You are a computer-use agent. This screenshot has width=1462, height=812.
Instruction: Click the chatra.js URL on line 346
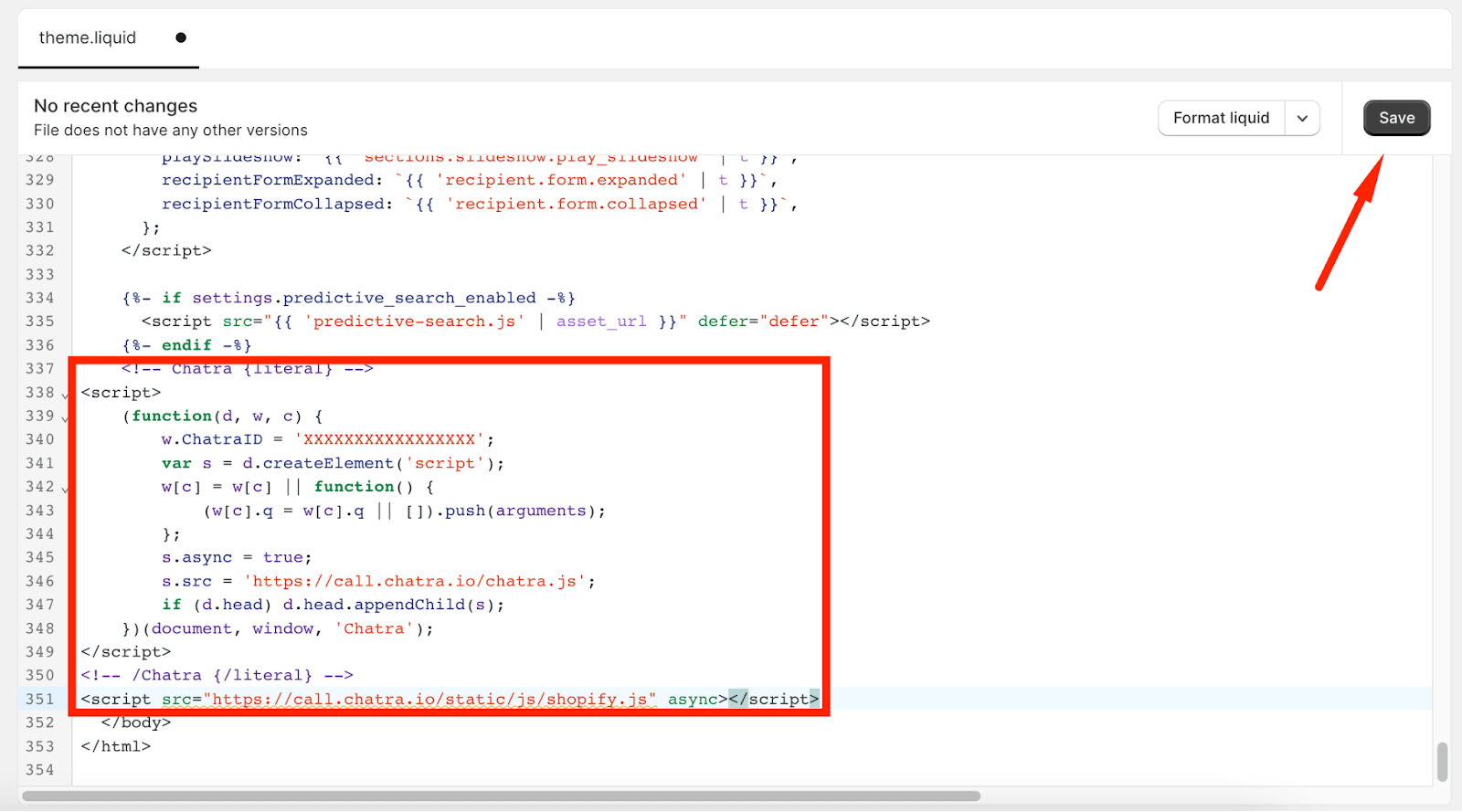pos(415,581)
